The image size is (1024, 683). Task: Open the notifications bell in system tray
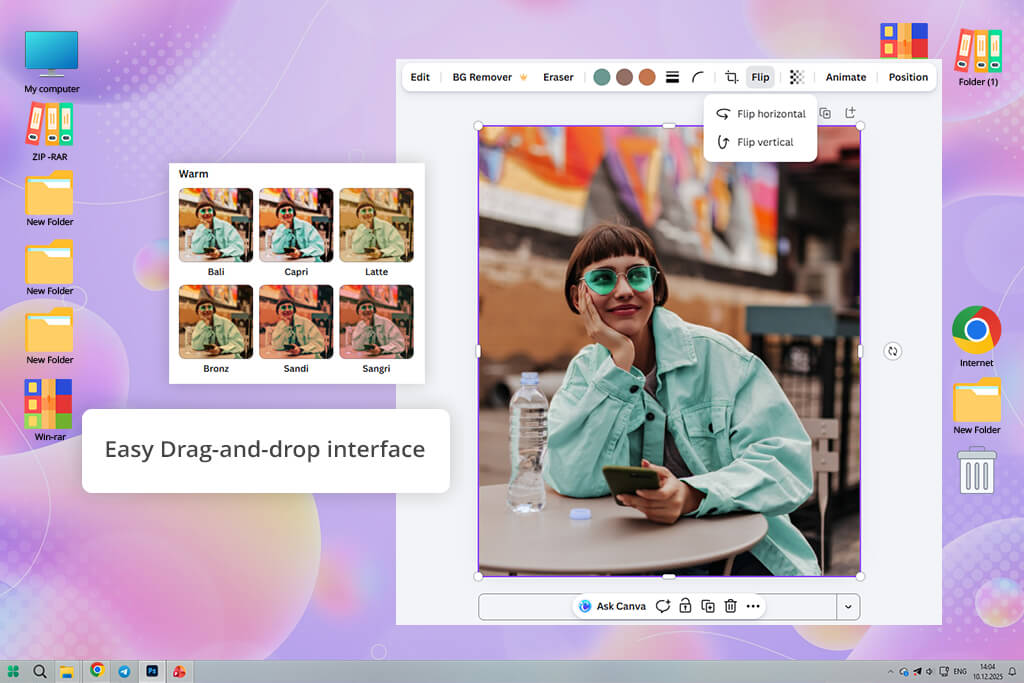pyautogui.click(x=1012, y=671)
